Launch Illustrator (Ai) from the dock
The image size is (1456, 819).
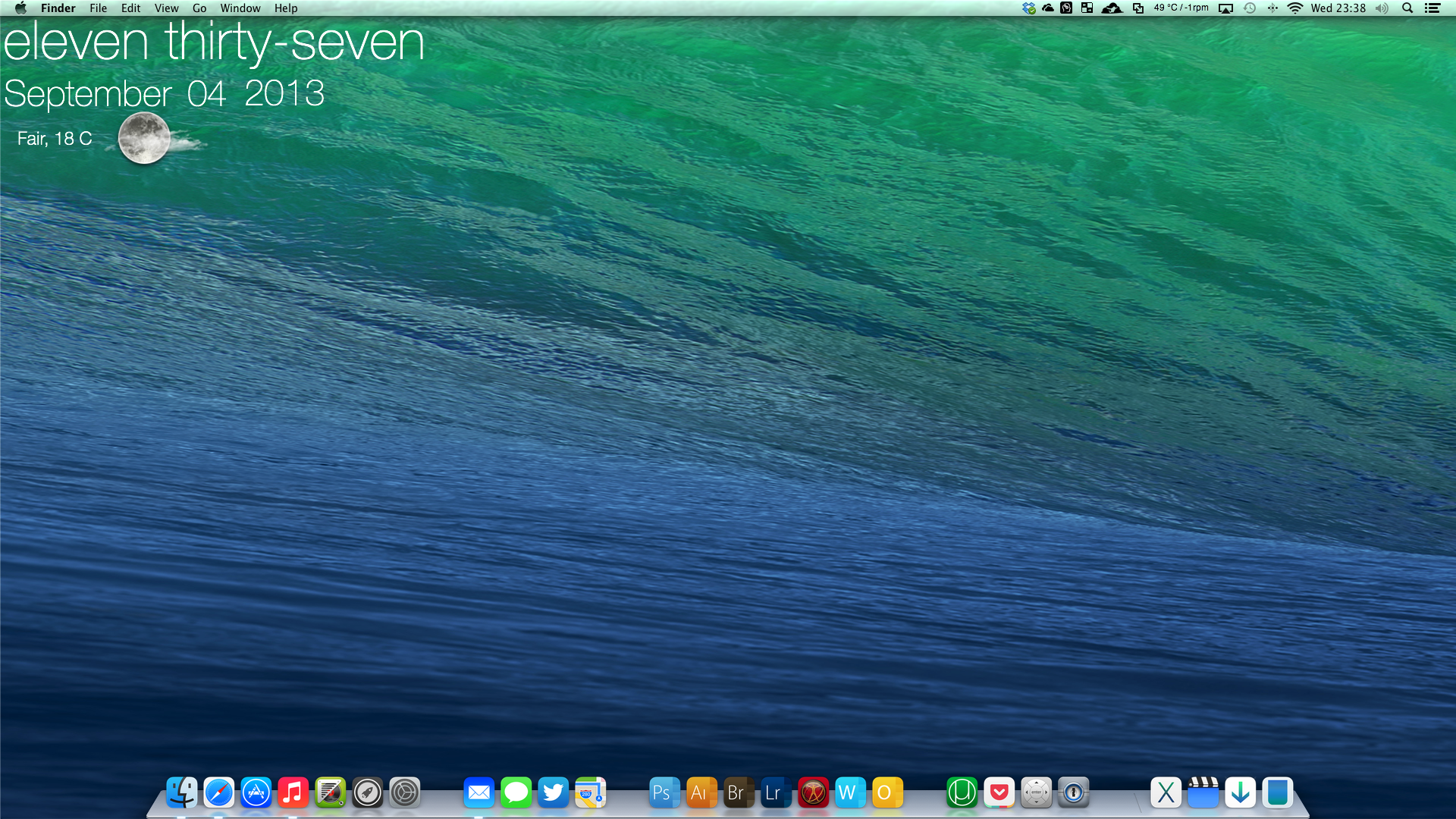coord(702,792)
